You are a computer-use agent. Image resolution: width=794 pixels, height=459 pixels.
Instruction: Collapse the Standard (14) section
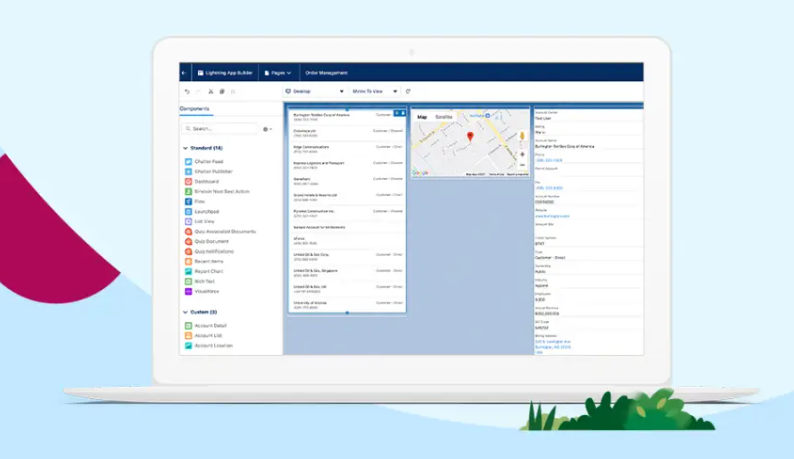click(x=185, y=148)
